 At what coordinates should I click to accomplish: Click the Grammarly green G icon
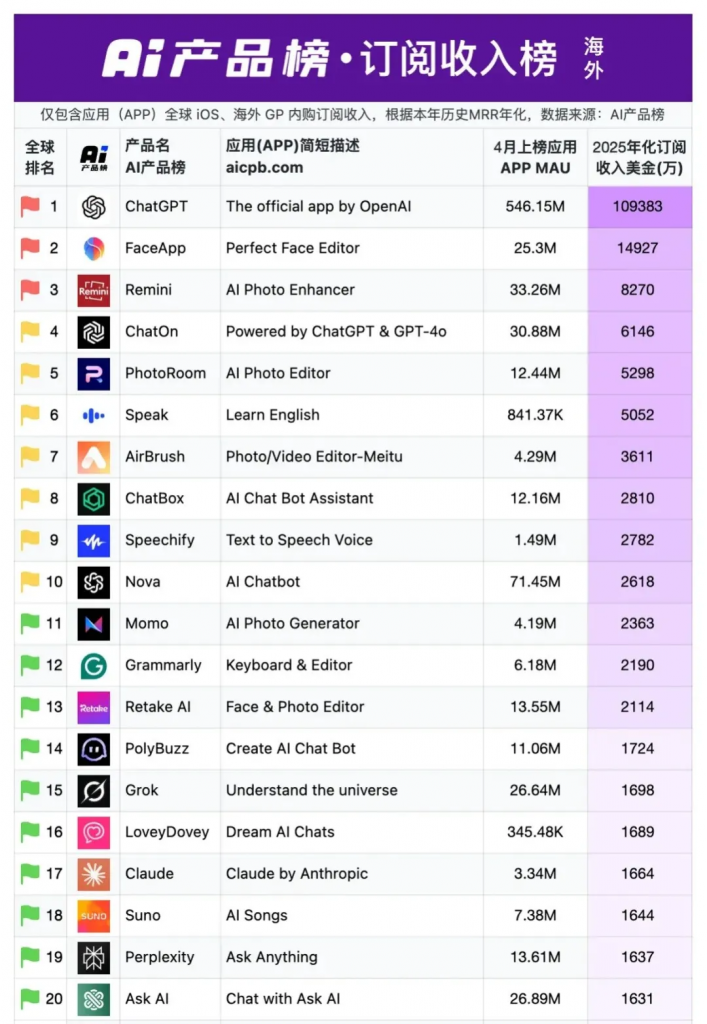click(94, 665)
